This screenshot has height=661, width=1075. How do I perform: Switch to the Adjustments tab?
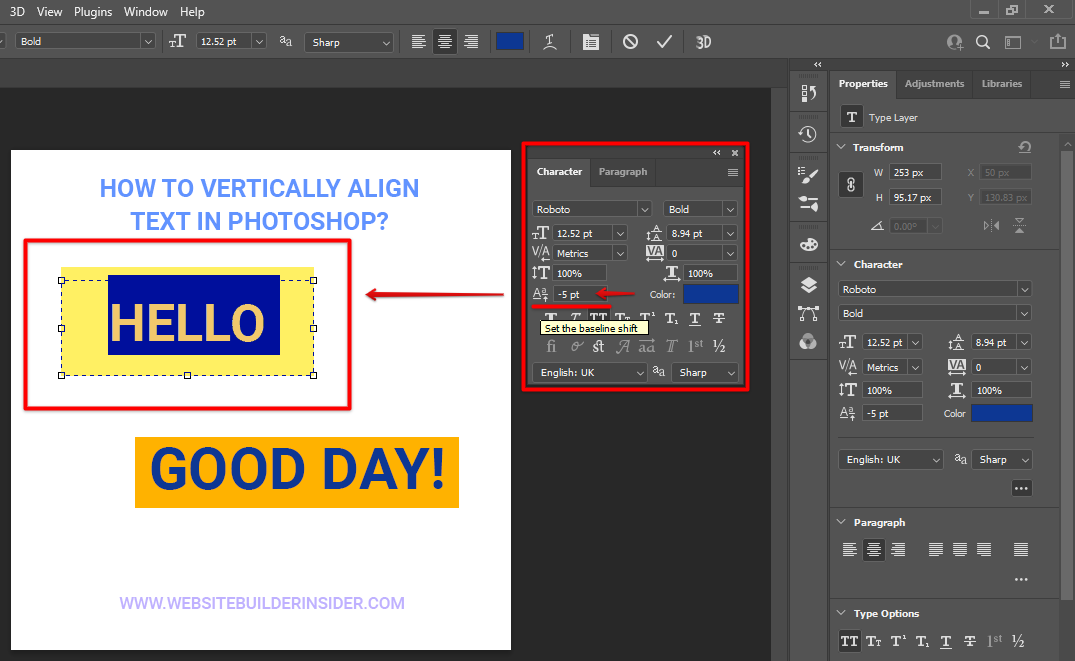coord(934,84)
